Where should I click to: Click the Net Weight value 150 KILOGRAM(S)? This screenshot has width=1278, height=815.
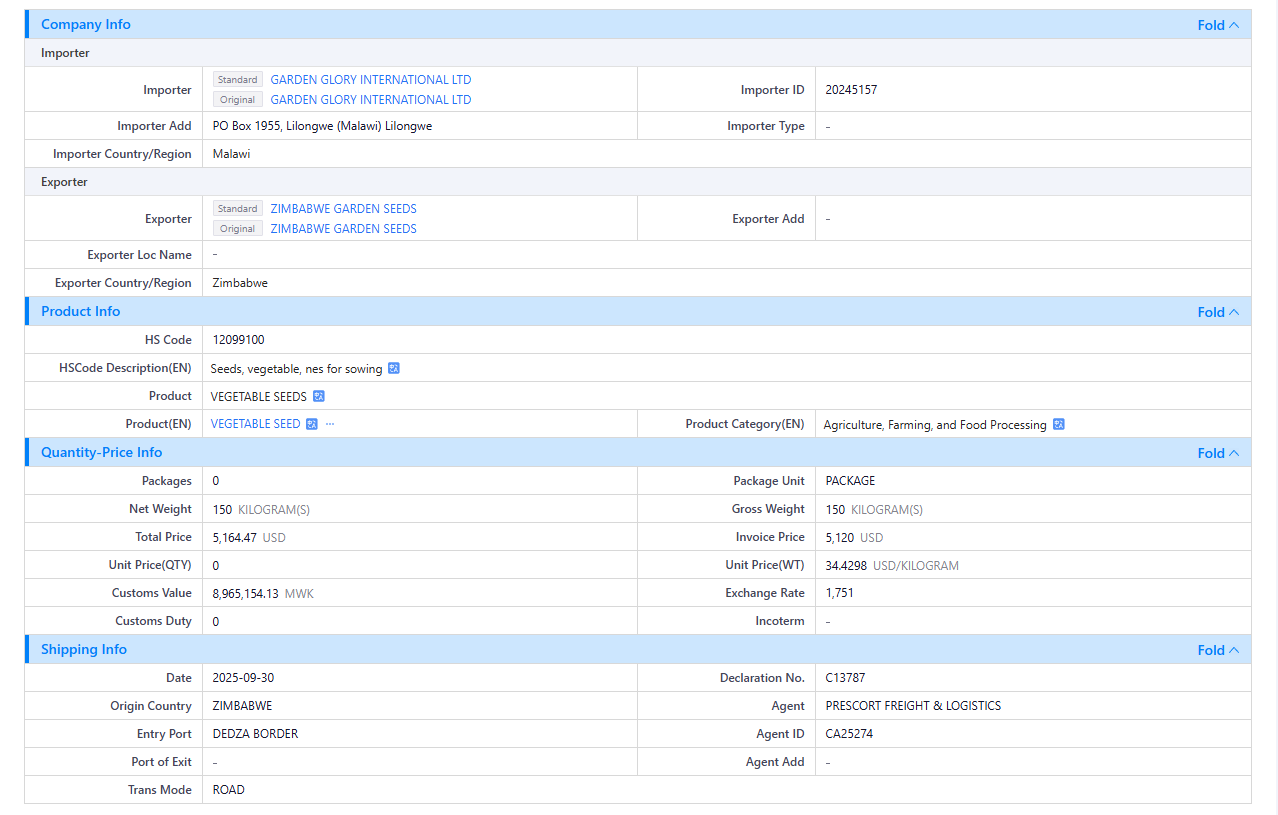click(x=262, y=509)
